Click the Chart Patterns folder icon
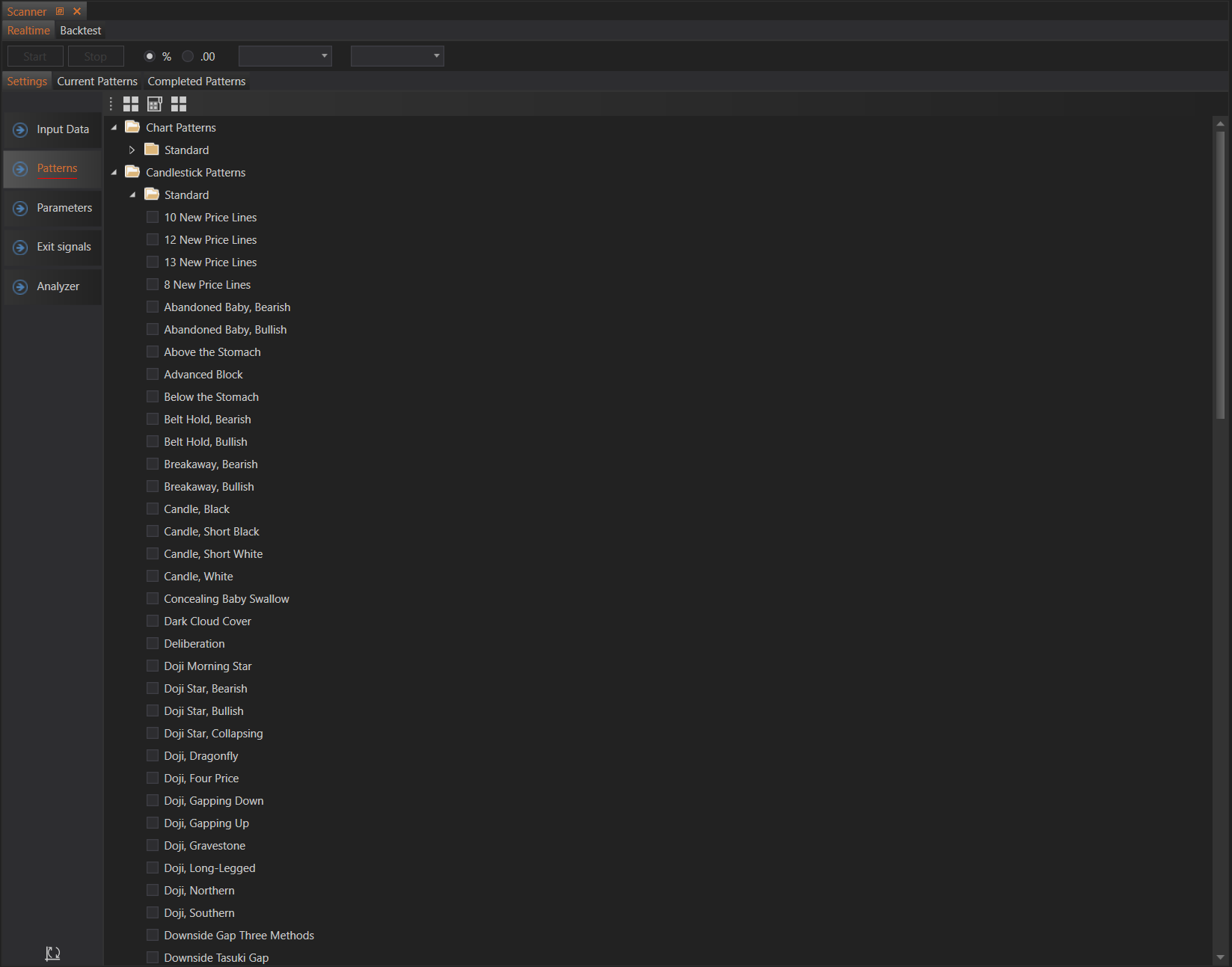The image size is (1232, 967). point(132,127)
